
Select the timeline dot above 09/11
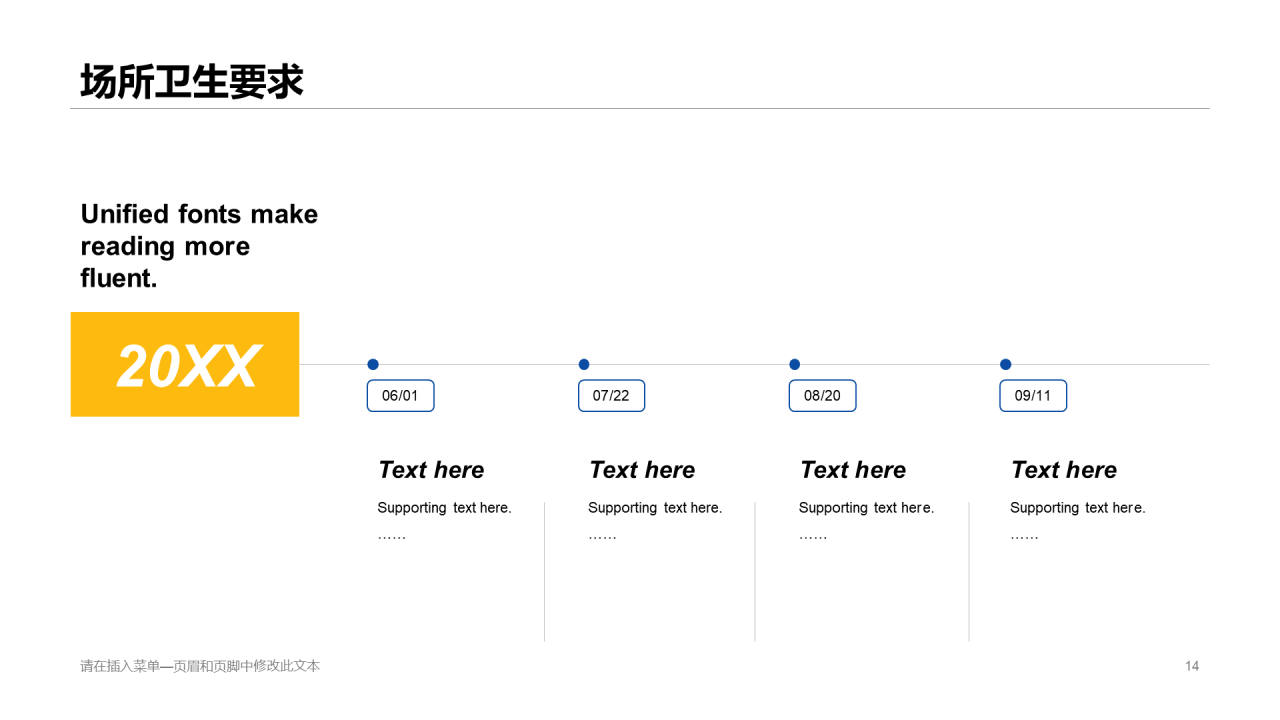(x=1006, y=365)
